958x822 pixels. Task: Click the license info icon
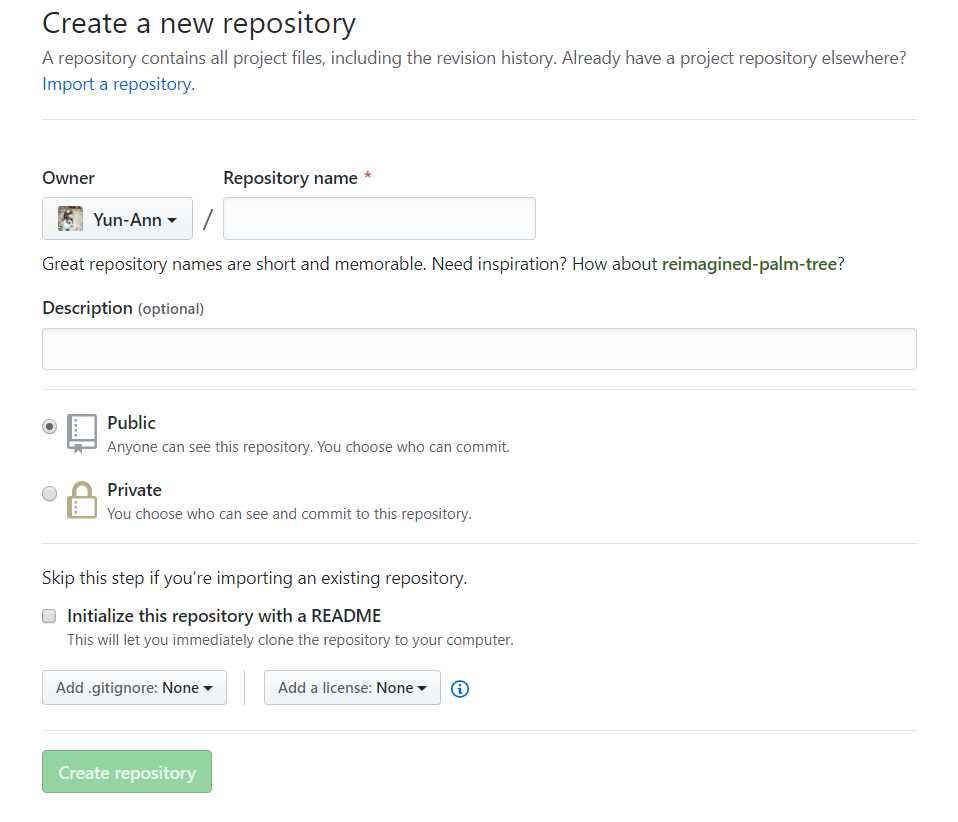[x=460, y=688]
